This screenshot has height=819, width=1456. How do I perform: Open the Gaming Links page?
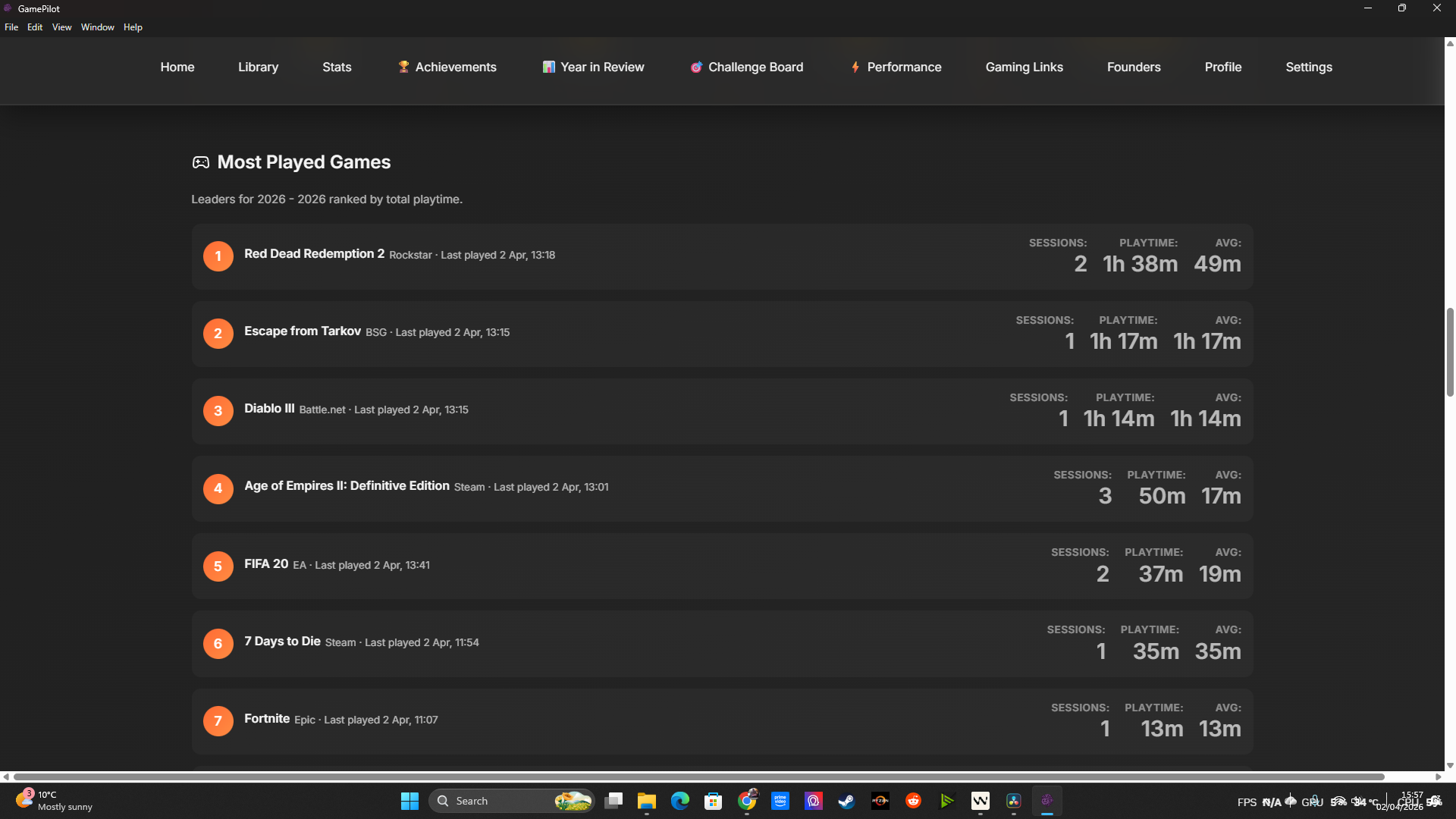(x=1024, y=67)
